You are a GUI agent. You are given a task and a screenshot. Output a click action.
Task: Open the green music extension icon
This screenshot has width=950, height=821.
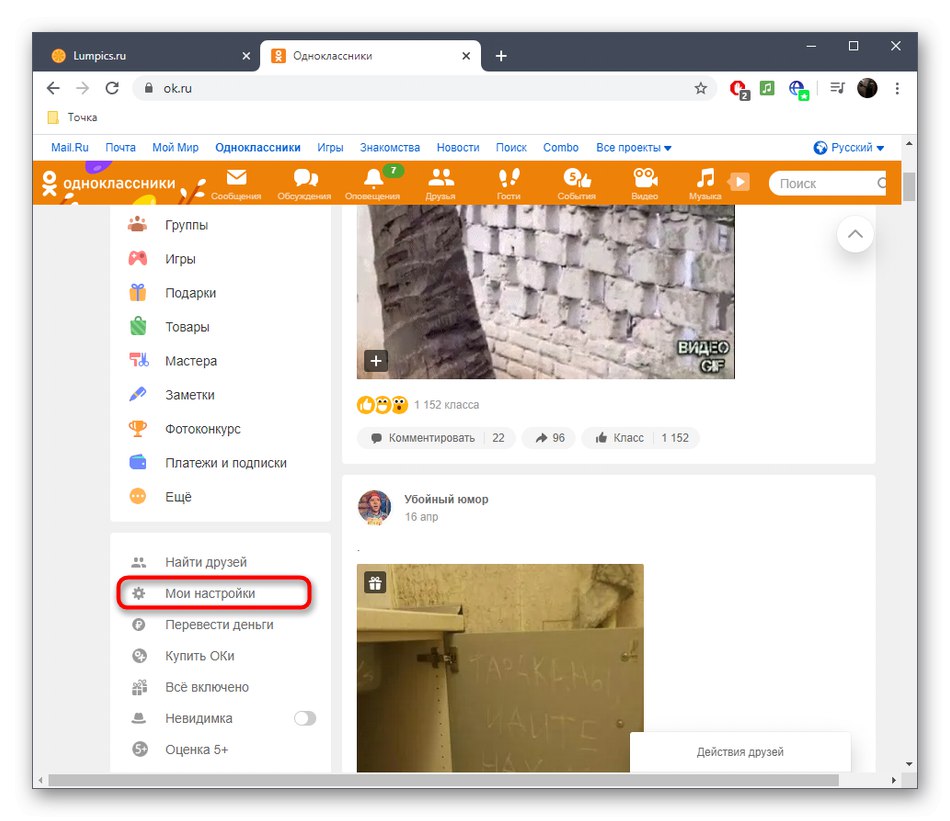[767, 88]
